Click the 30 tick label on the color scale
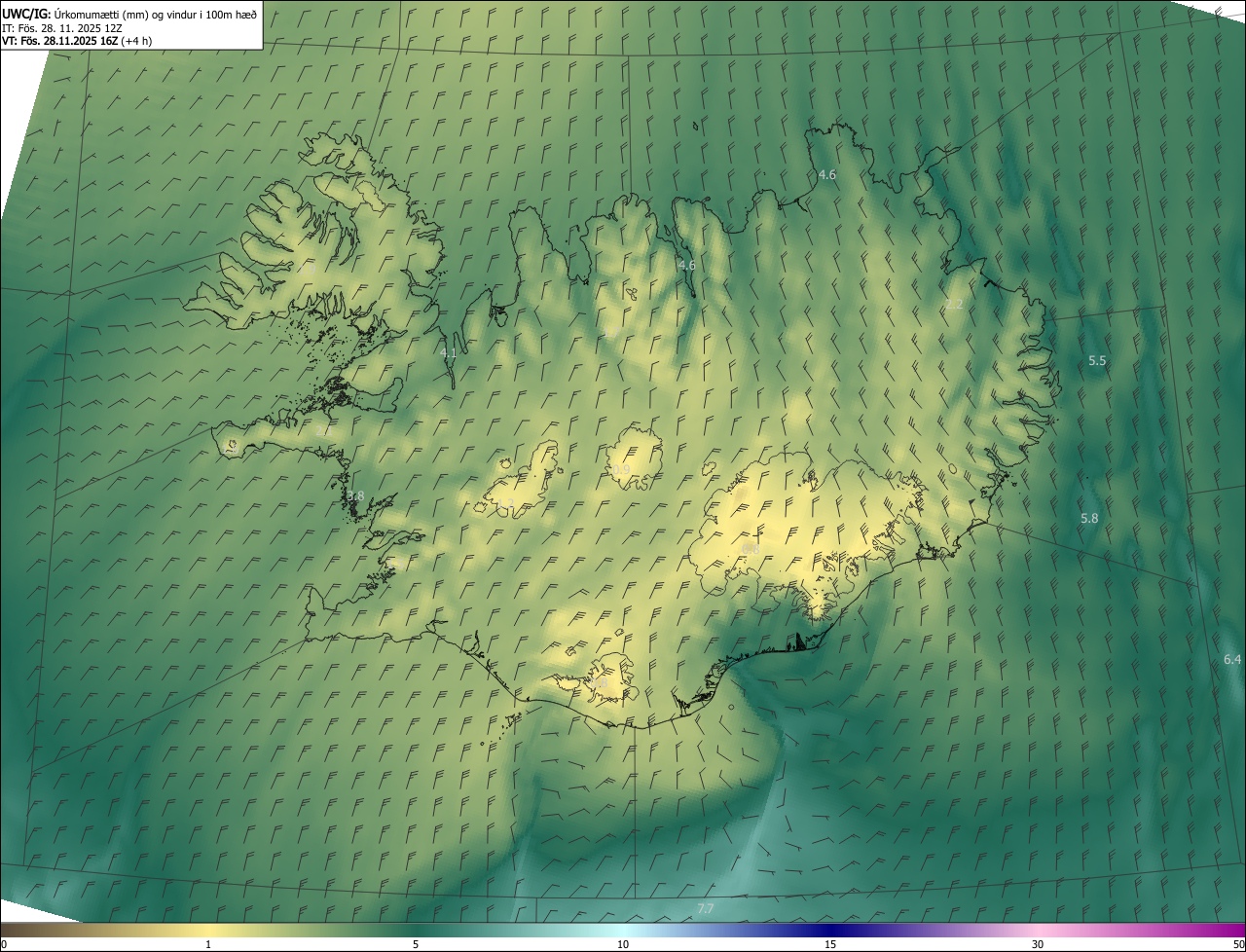Viewport: 1246px width, 952px height. [x=1038, y=944]
